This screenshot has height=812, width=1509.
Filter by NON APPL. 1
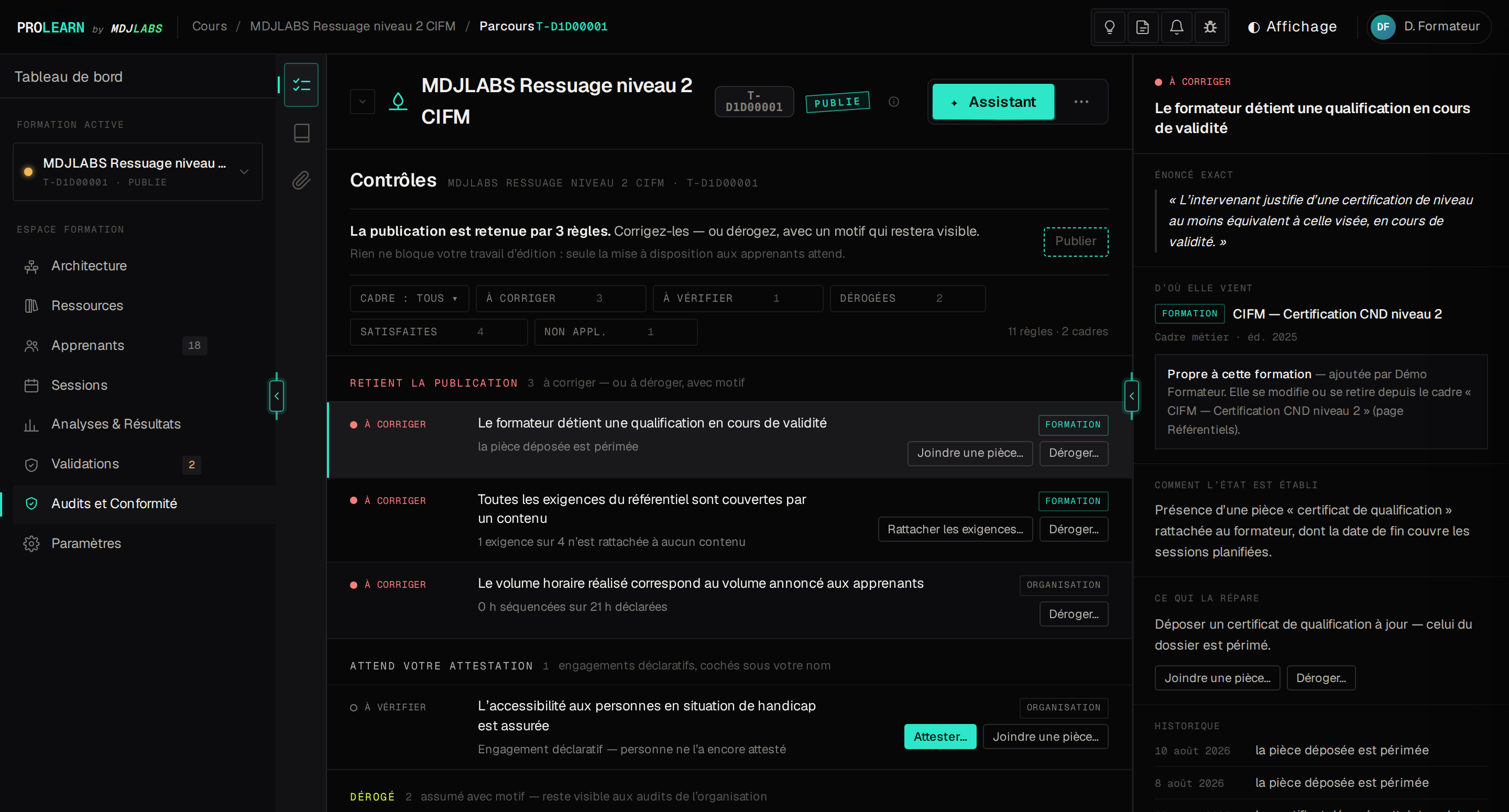click(x=616, y=332)
